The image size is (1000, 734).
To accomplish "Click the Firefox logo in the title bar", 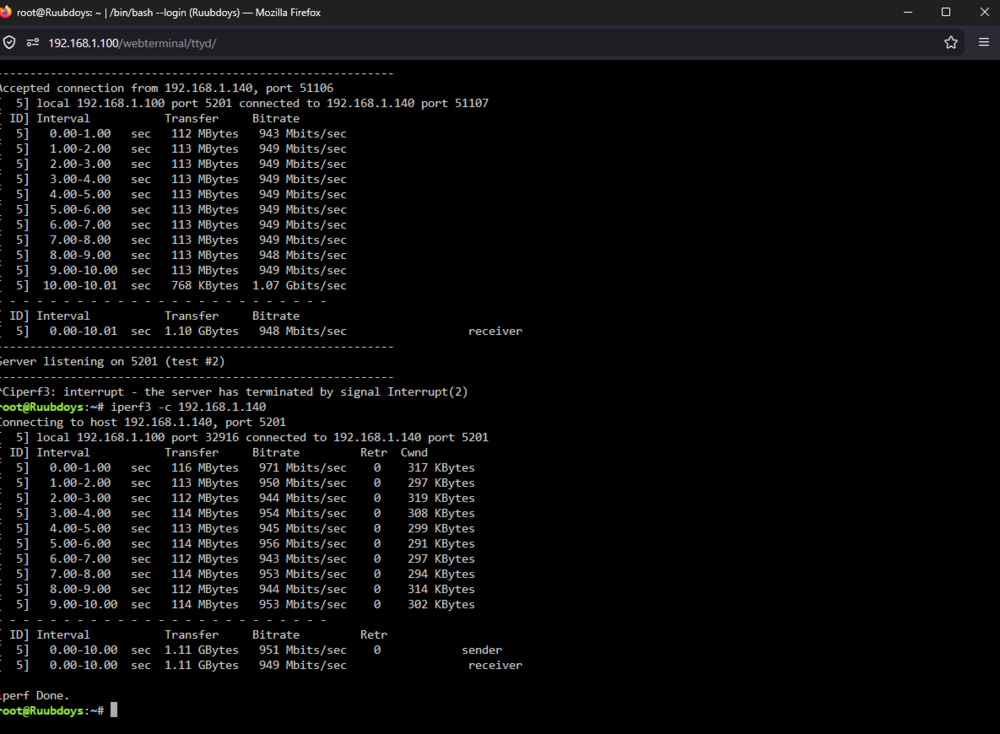I will click(x=5, y=12).
